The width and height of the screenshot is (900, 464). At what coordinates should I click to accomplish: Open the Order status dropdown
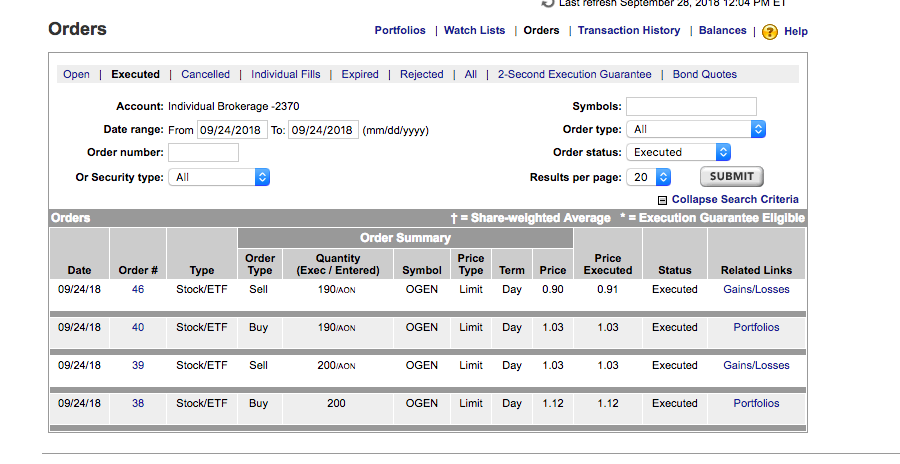point(678,153)
